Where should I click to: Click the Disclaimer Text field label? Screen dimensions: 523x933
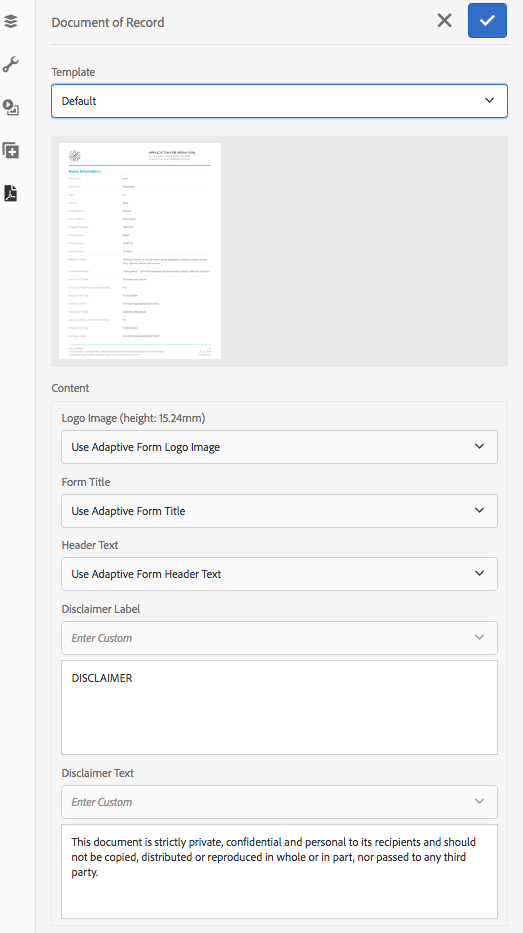coord(98,773)
